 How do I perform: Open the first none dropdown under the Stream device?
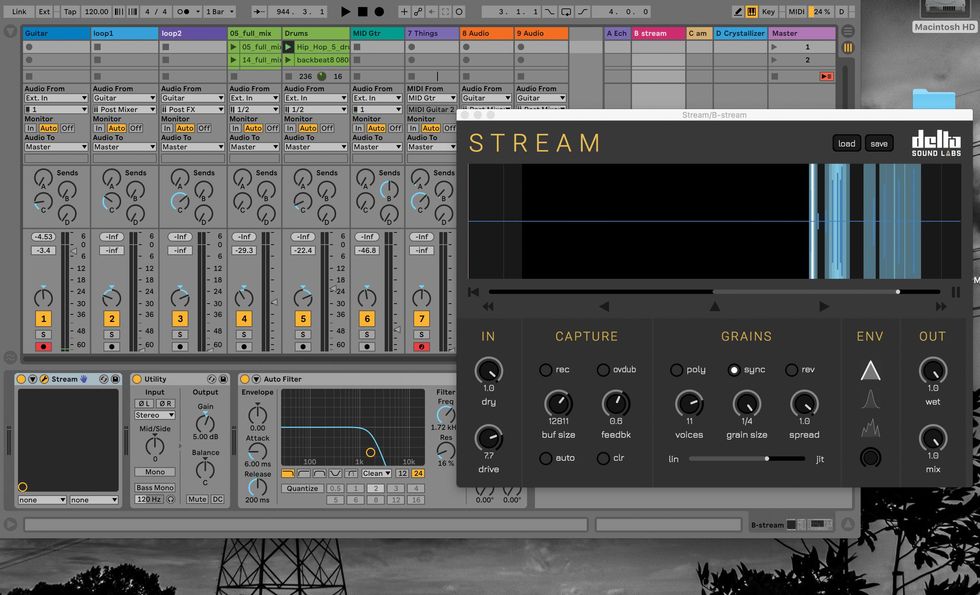(x=42, y=500)
